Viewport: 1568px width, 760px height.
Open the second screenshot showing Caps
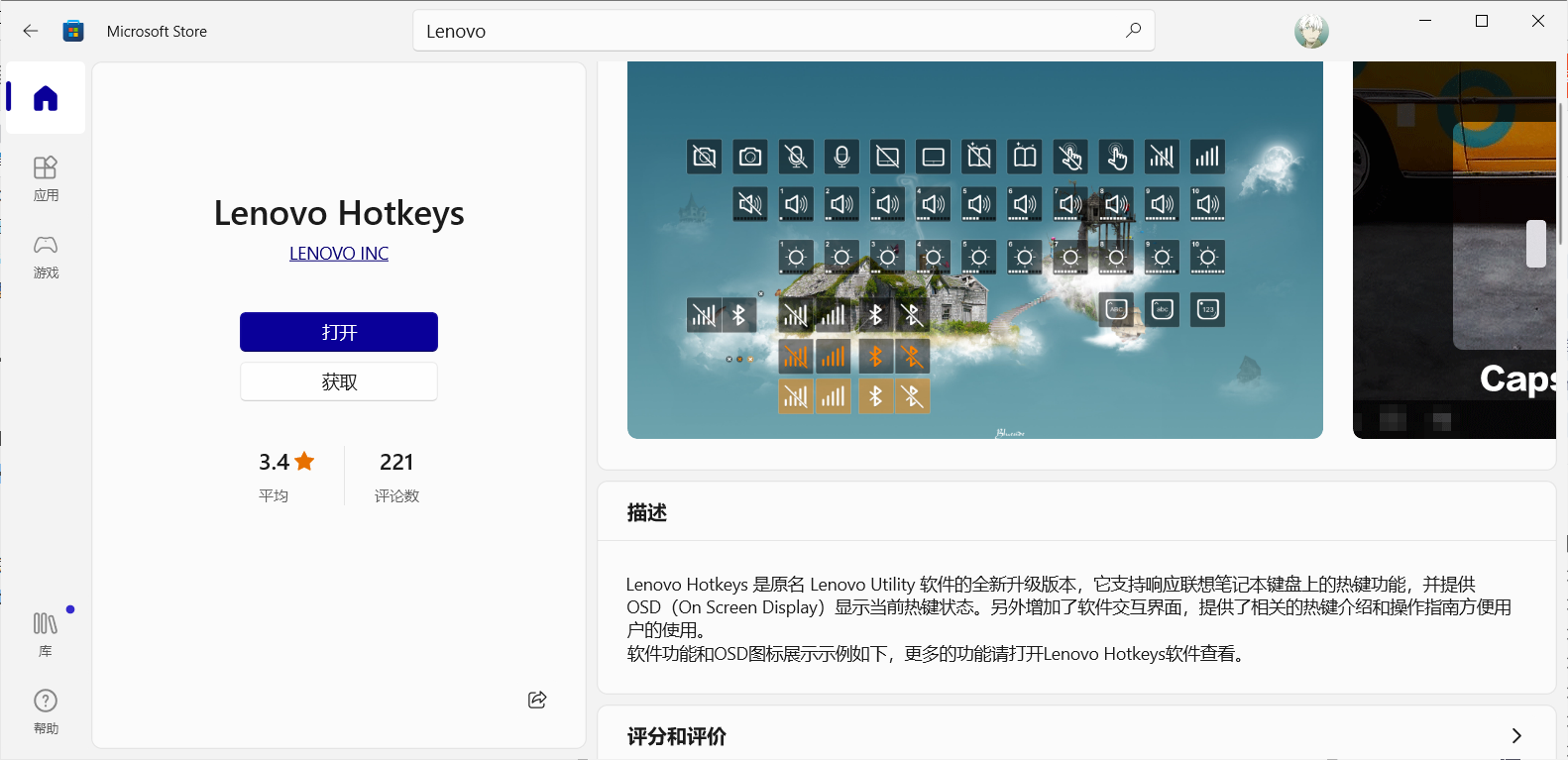[x=1454, y=250]
